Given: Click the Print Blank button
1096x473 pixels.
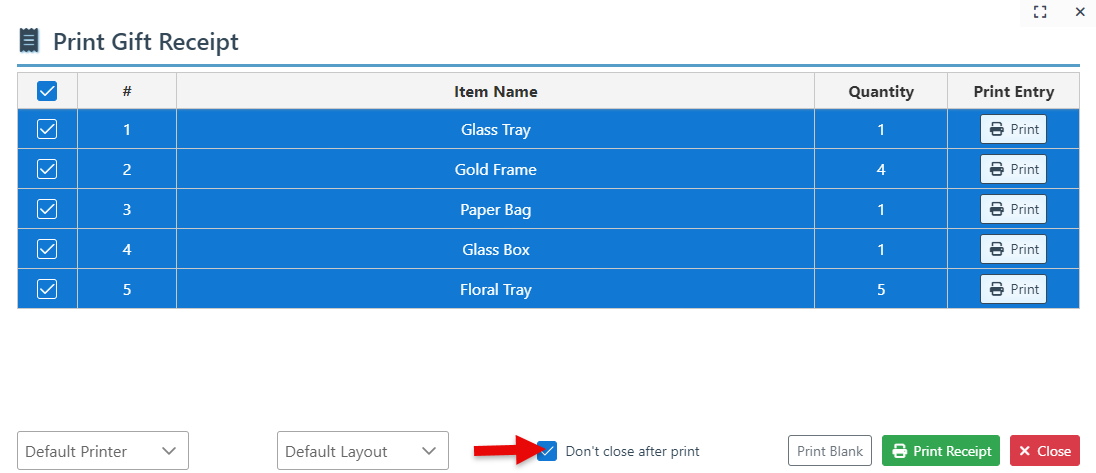Looking at the screenshot, I should click(830, 451).
